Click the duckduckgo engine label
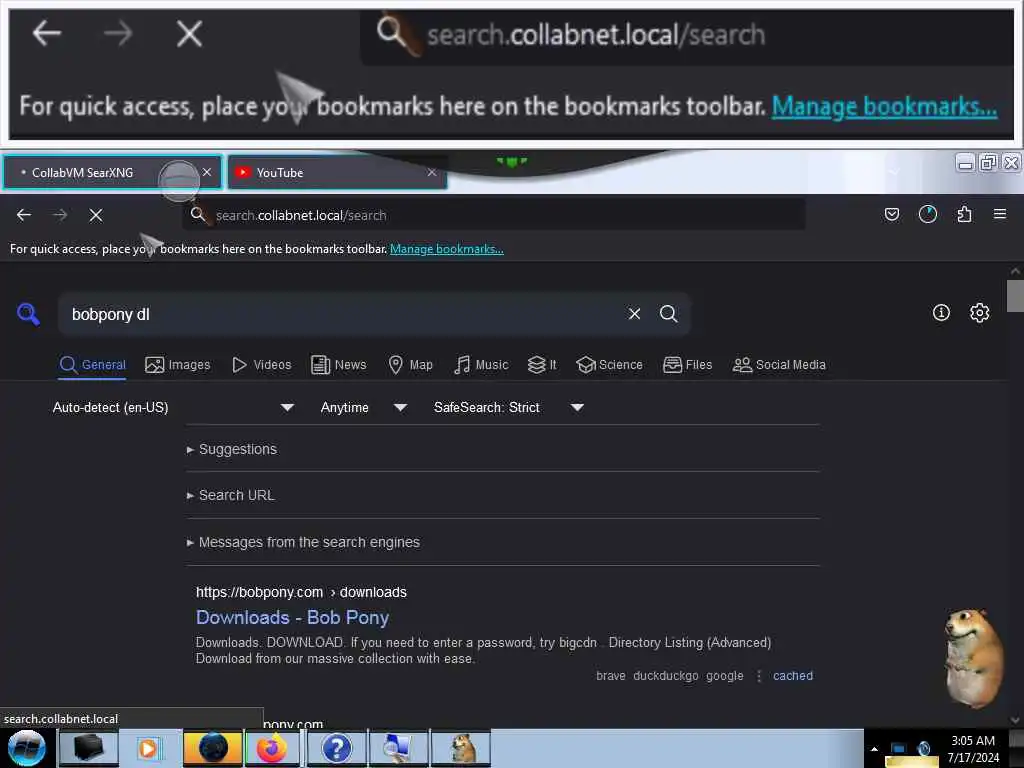The image size is (1024, 768). coord(665,676)
